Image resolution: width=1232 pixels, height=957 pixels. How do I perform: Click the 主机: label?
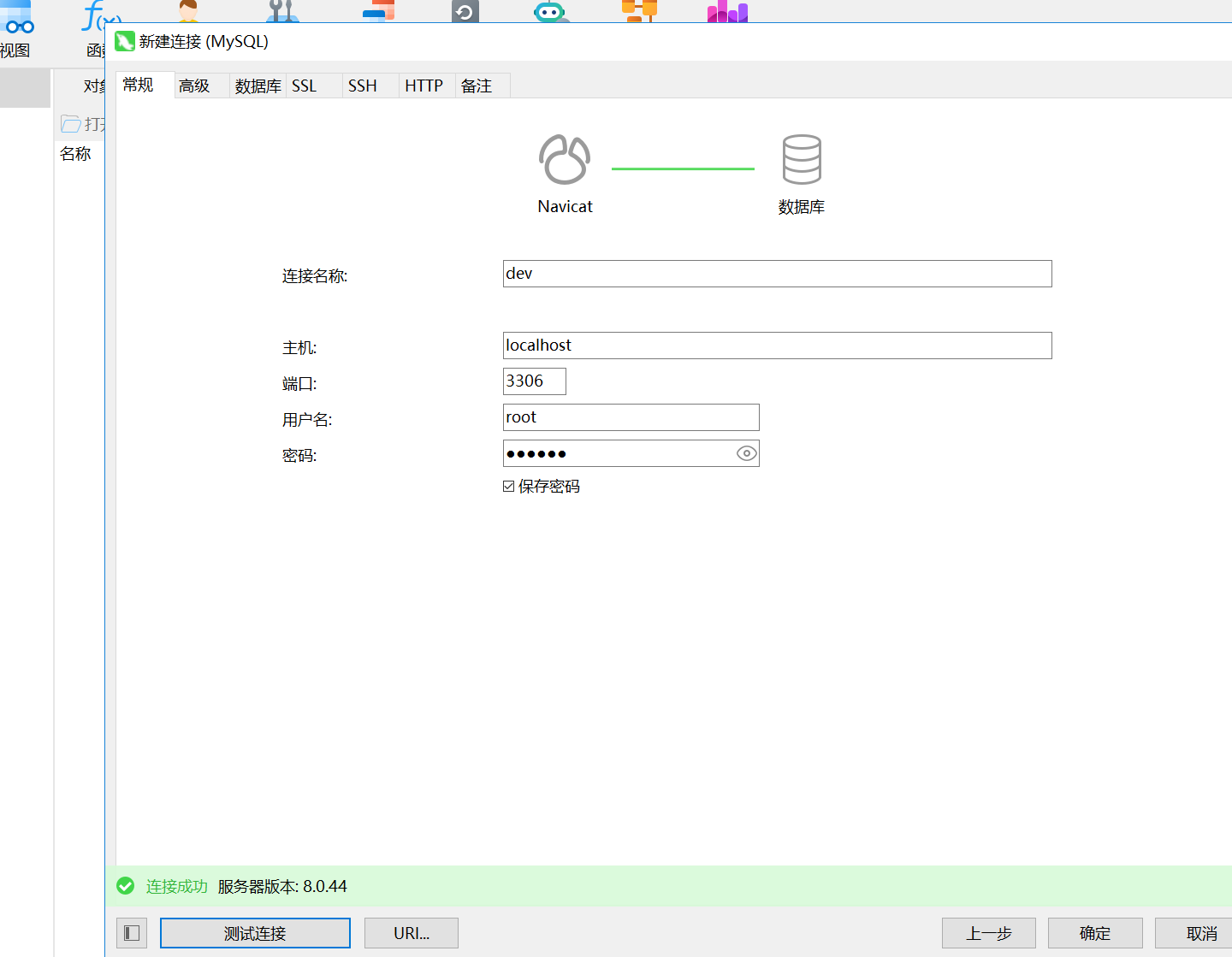pos(299,347)
